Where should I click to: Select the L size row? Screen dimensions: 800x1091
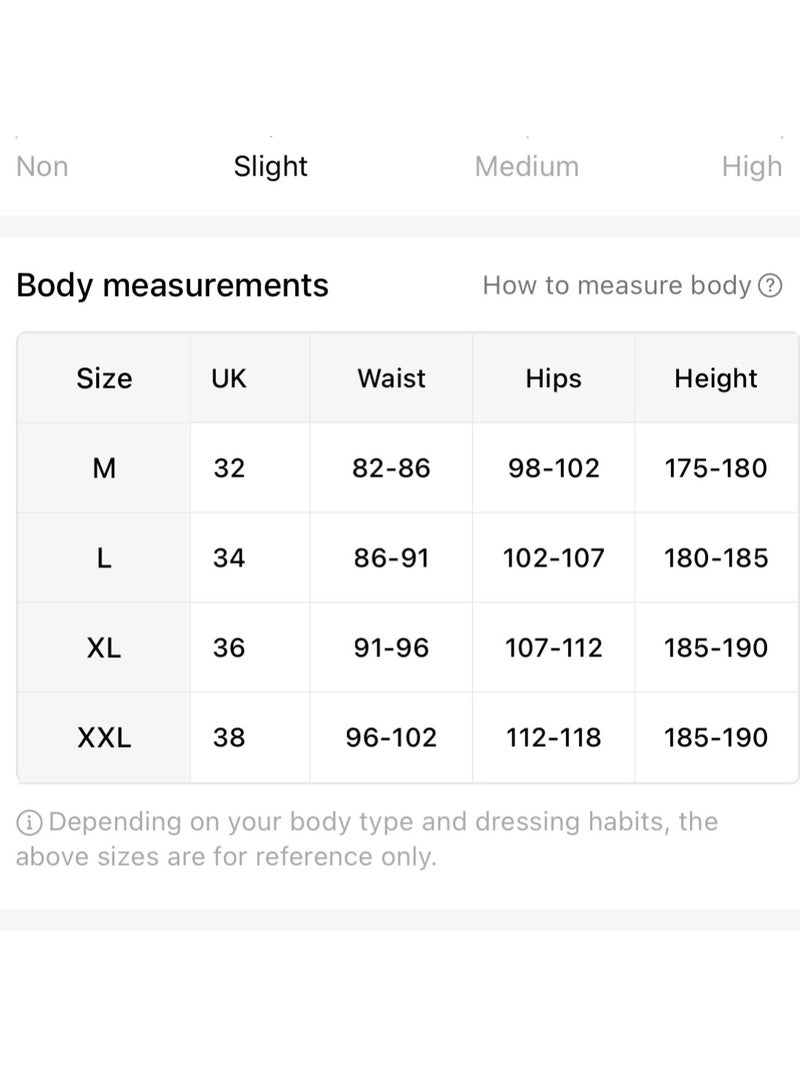point(408,557)
